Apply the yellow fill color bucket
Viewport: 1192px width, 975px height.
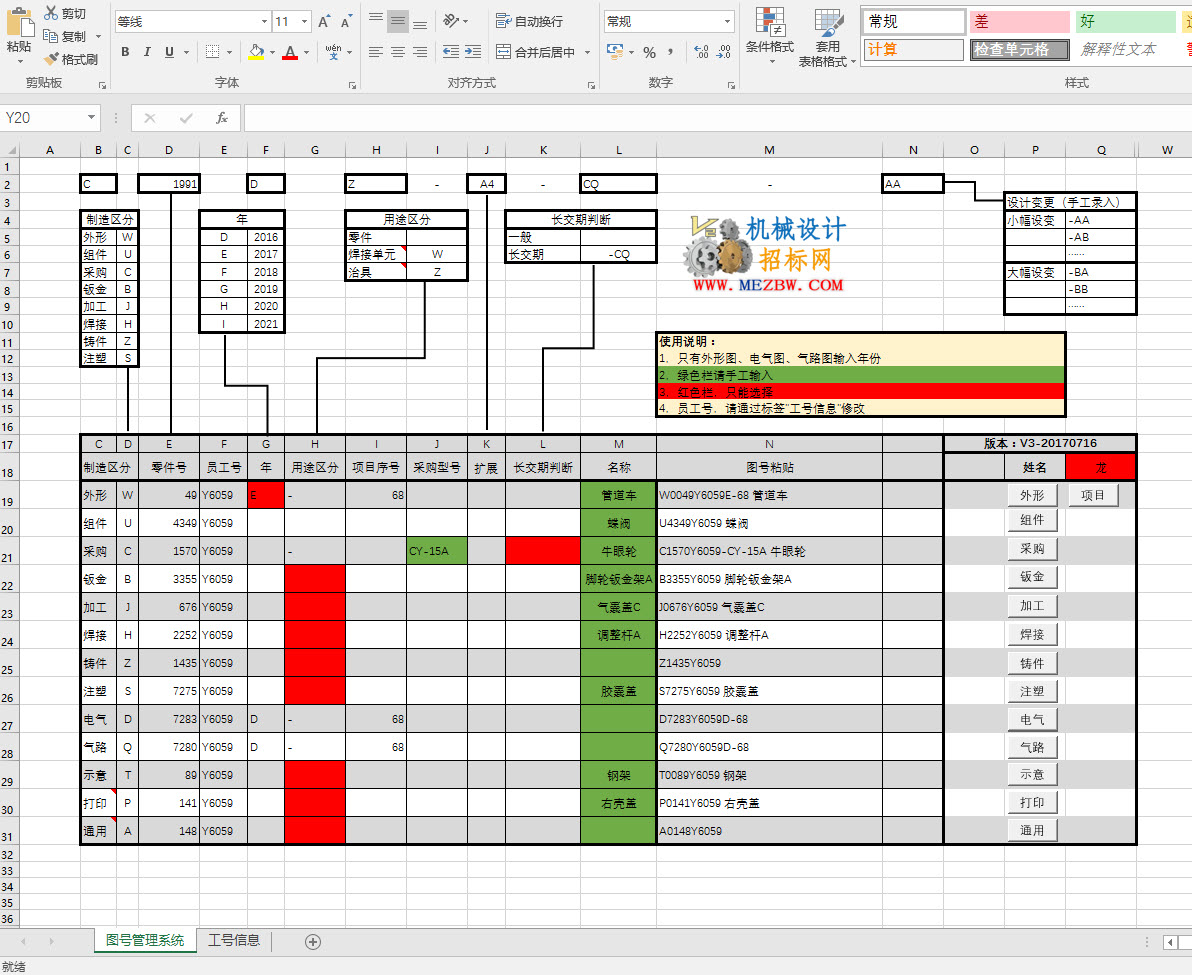pyautogui.click(x=256, y=52)
